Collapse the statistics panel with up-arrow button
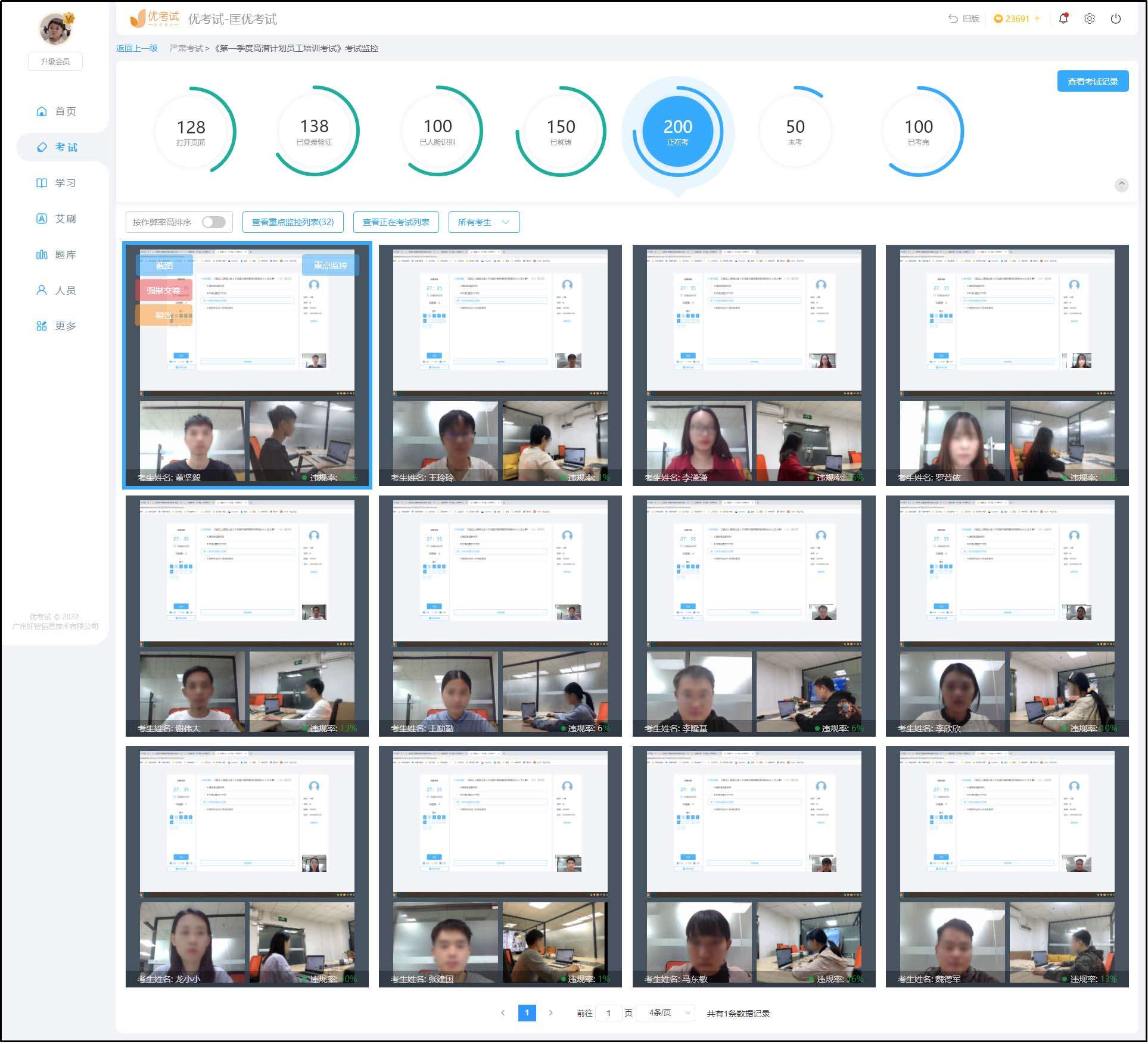 [1121, 185]
